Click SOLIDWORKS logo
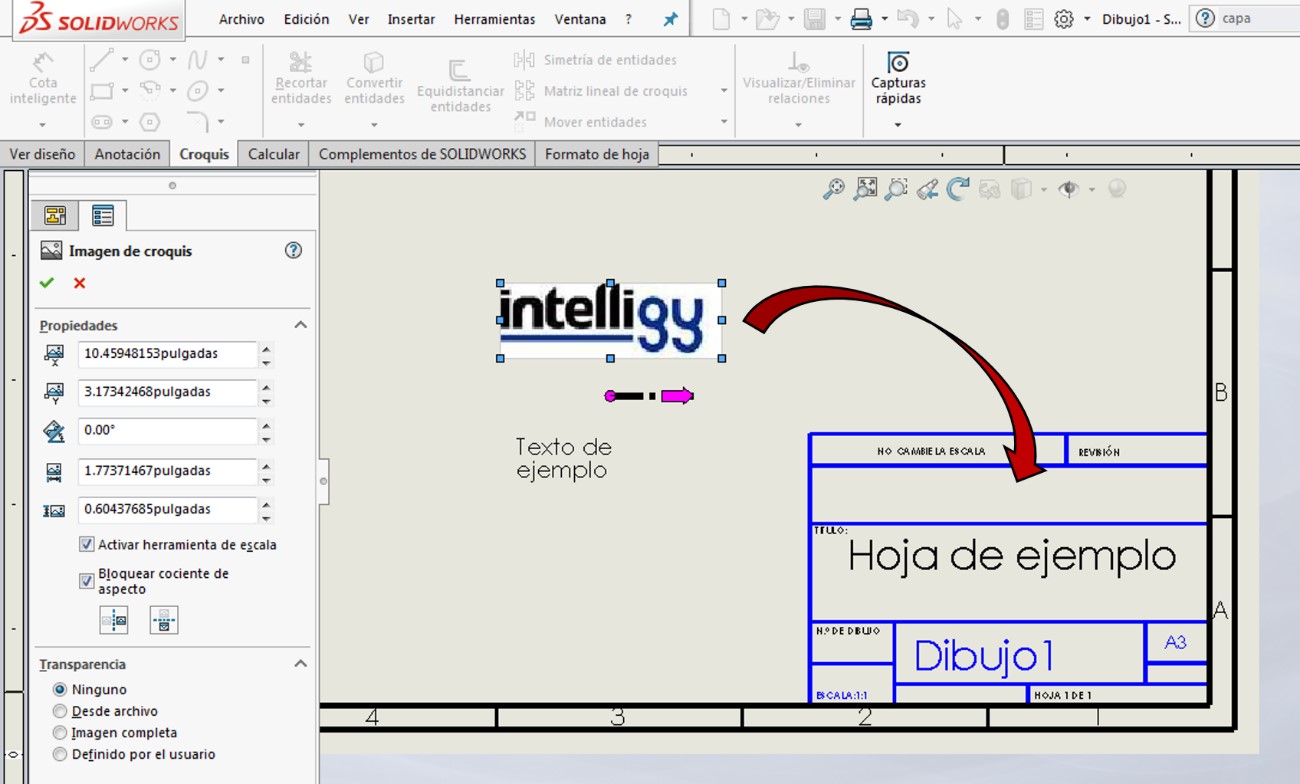 98,19
